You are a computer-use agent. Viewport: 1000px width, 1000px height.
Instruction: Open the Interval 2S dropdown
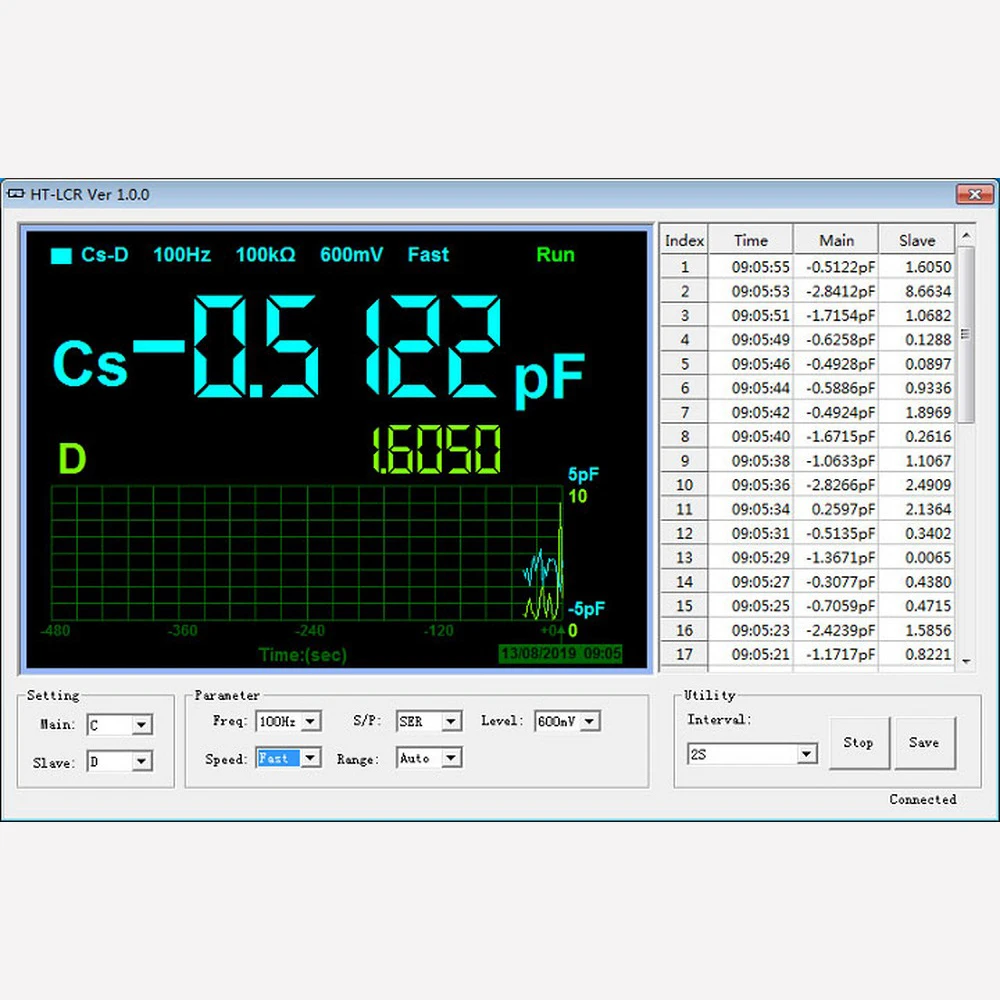[x=807, y=754]
